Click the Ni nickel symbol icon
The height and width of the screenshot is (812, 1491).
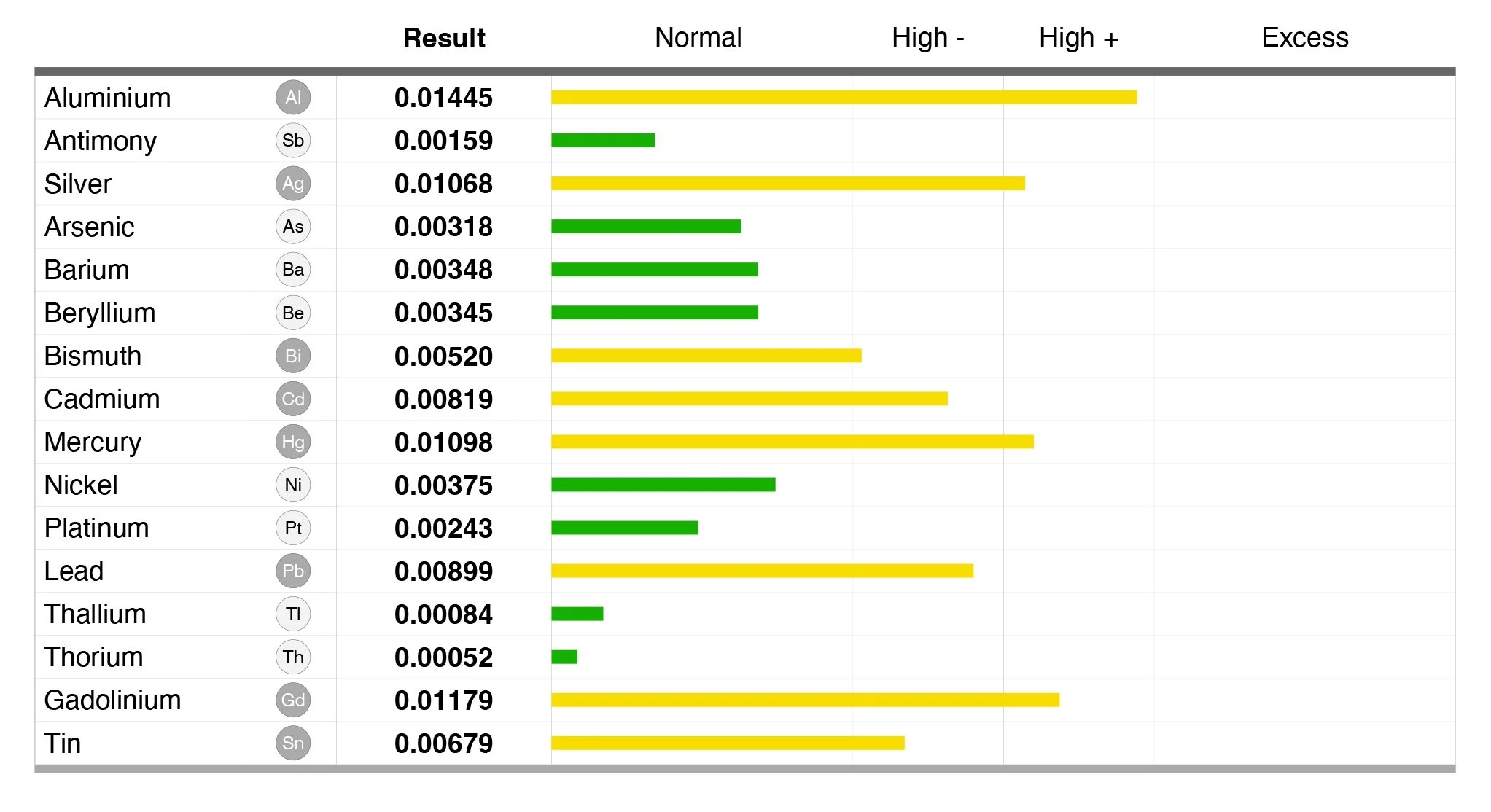point(293,485)
